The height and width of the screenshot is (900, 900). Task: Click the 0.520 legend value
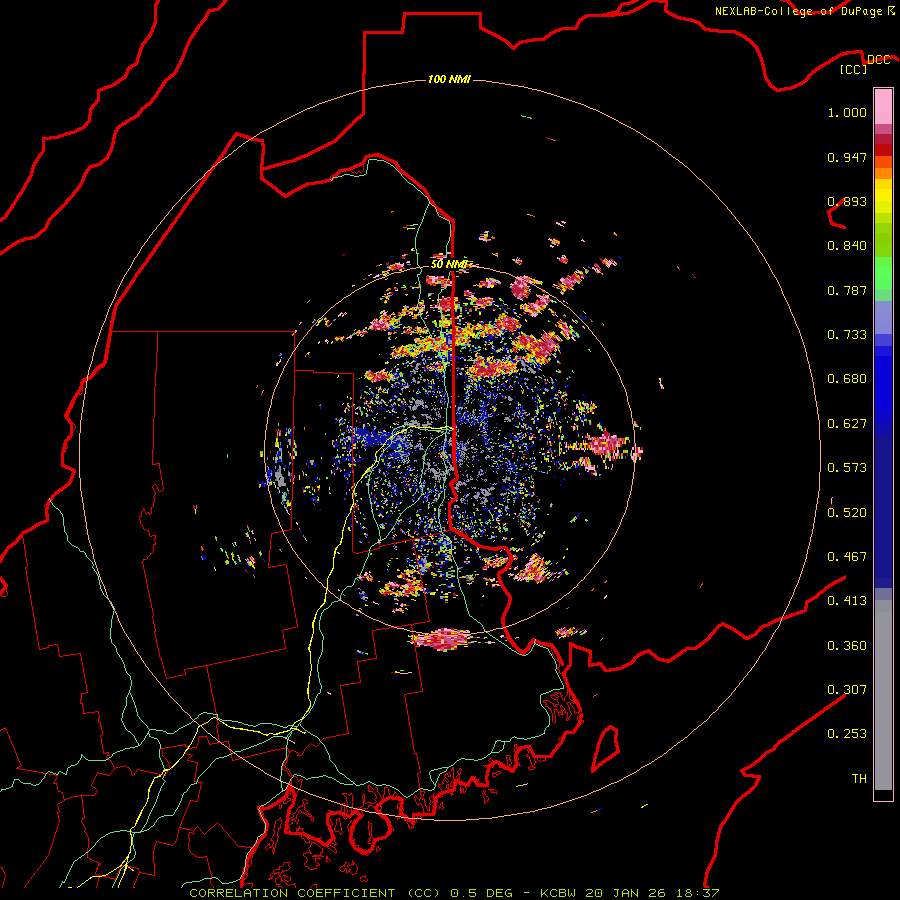tap(847, 513)
